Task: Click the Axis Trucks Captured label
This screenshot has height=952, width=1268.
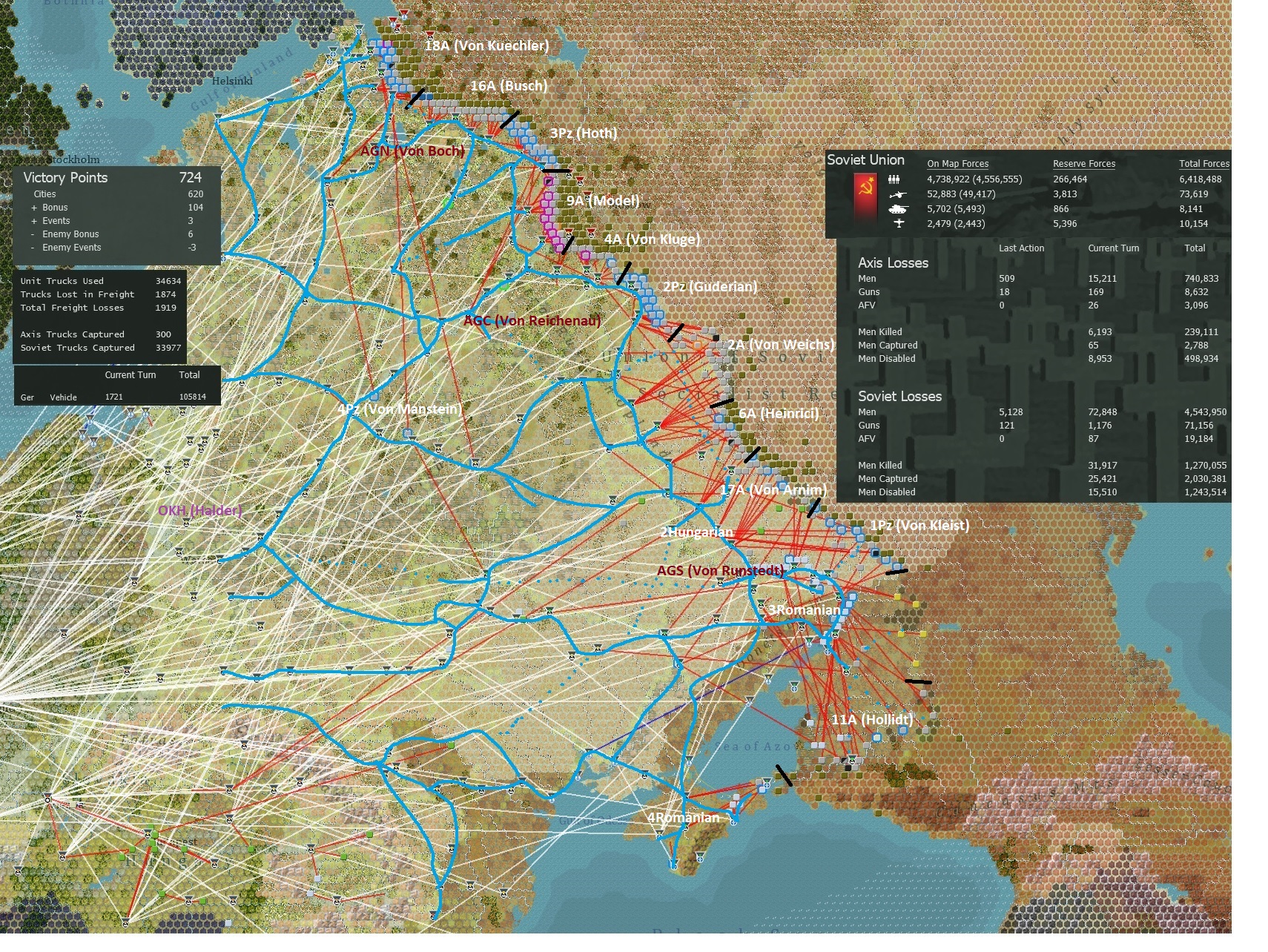Action: (x=72, y=334)
